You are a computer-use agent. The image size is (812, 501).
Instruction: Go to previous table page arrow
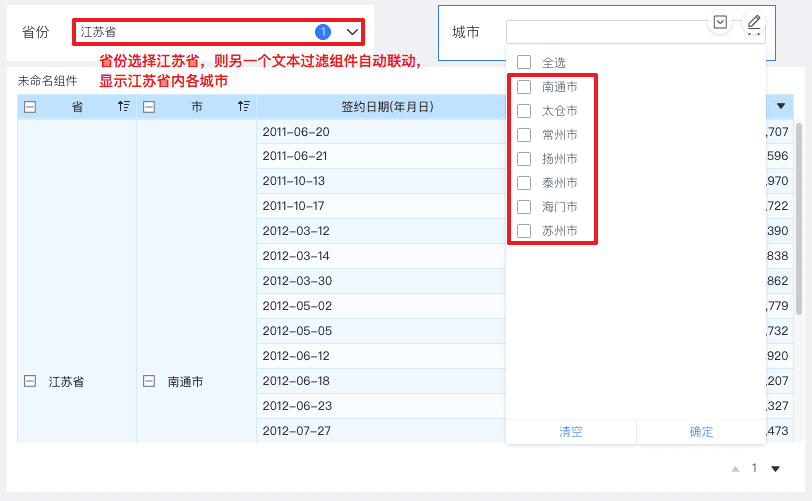(735, 469)
